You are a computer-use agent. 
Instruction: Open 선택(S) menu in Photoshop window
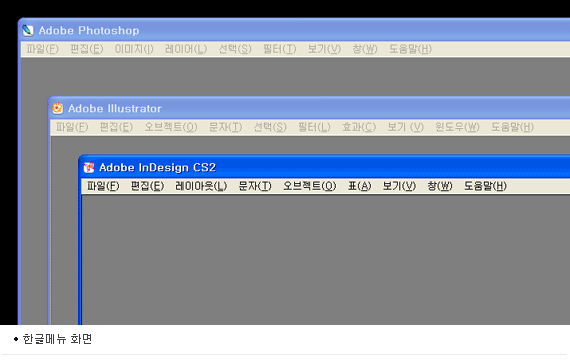[235, 49]
